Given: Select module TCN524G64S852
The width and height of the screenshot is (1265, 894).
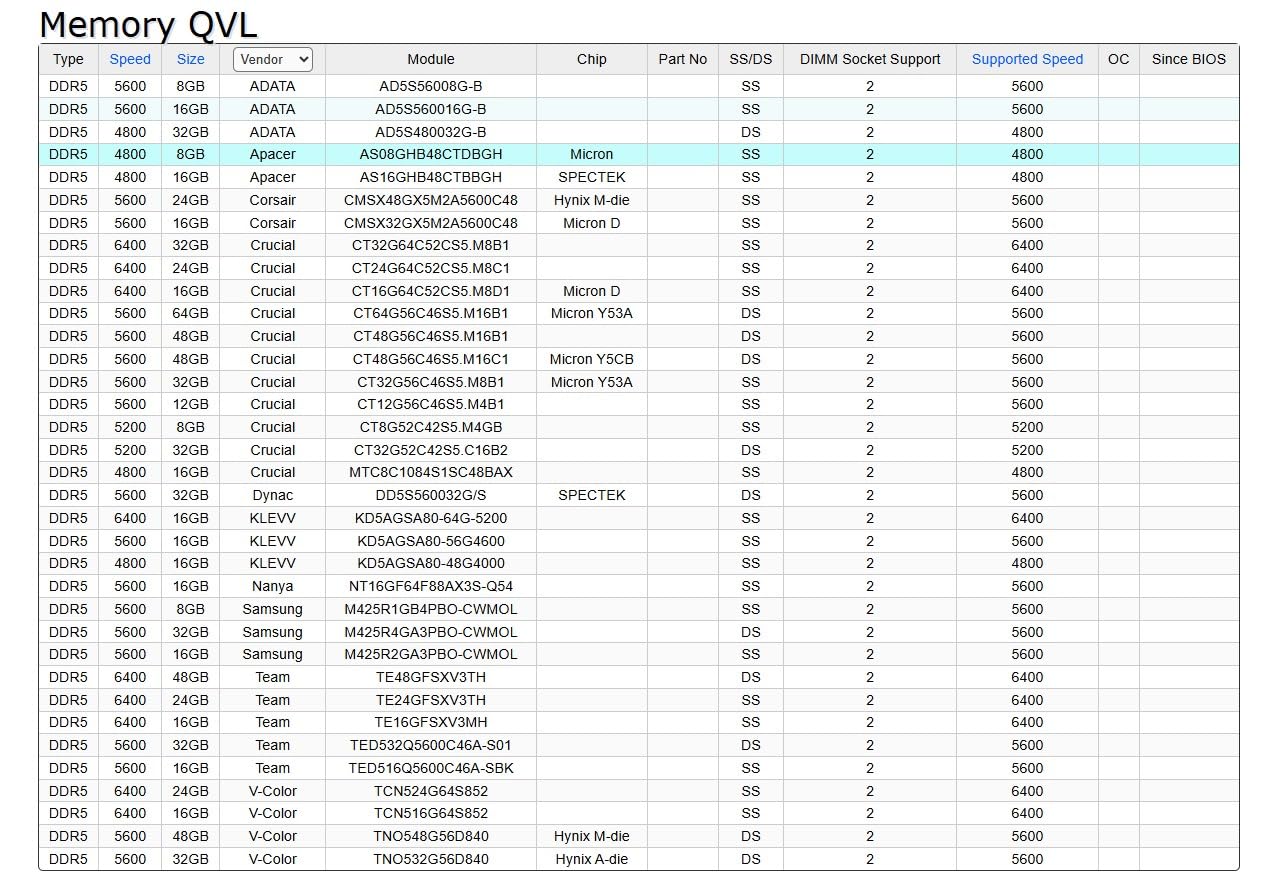Looking at the screenshot, I should click(x=431, y=791).
